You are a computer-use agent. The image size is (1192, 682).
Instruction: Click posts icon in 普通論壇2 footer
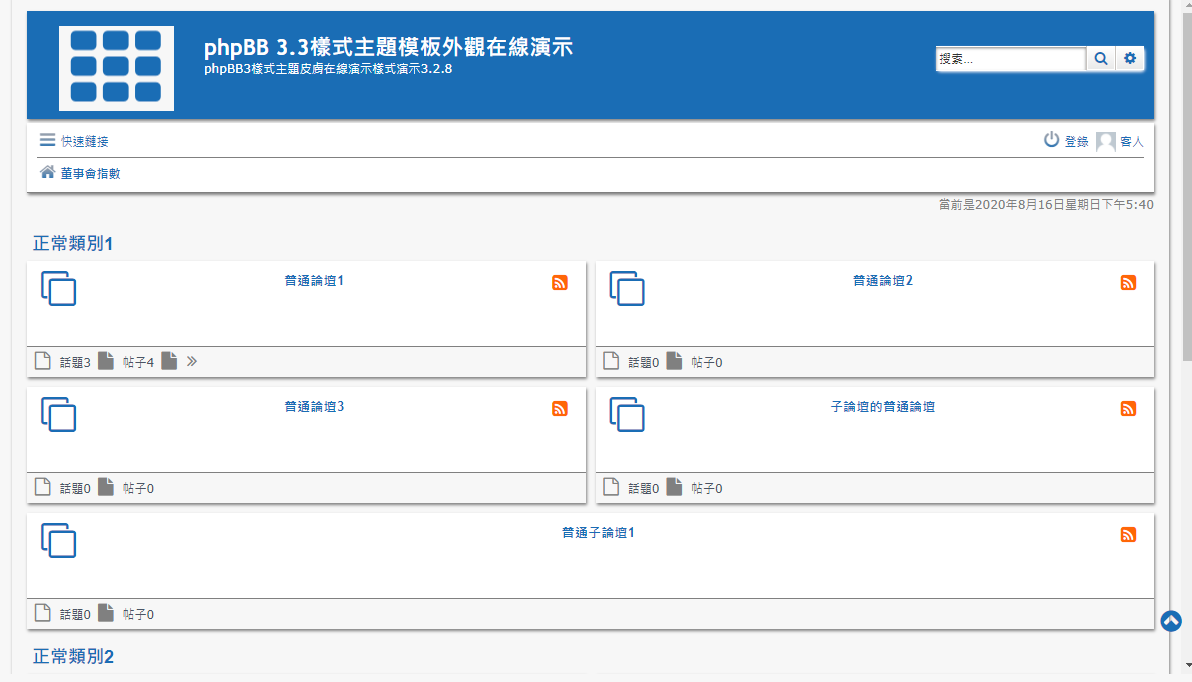coord(674,360)
